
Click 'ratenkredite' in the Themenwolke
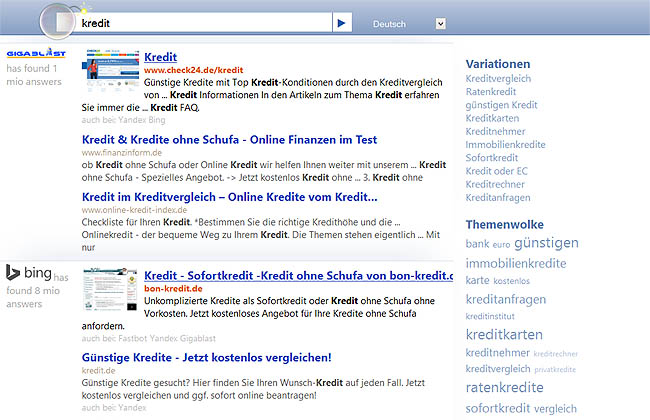pos(504,388)
